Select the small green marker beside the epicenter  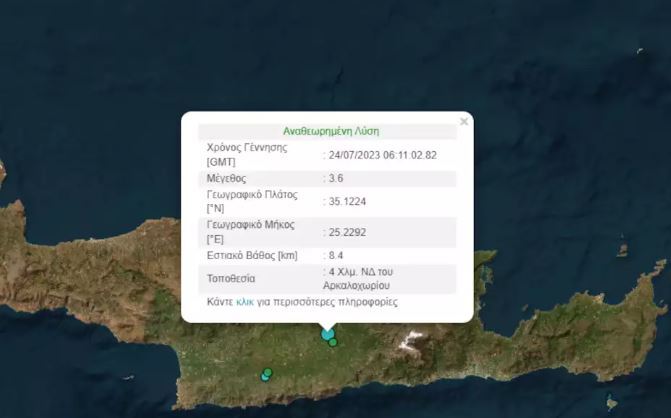click(334, 343)
